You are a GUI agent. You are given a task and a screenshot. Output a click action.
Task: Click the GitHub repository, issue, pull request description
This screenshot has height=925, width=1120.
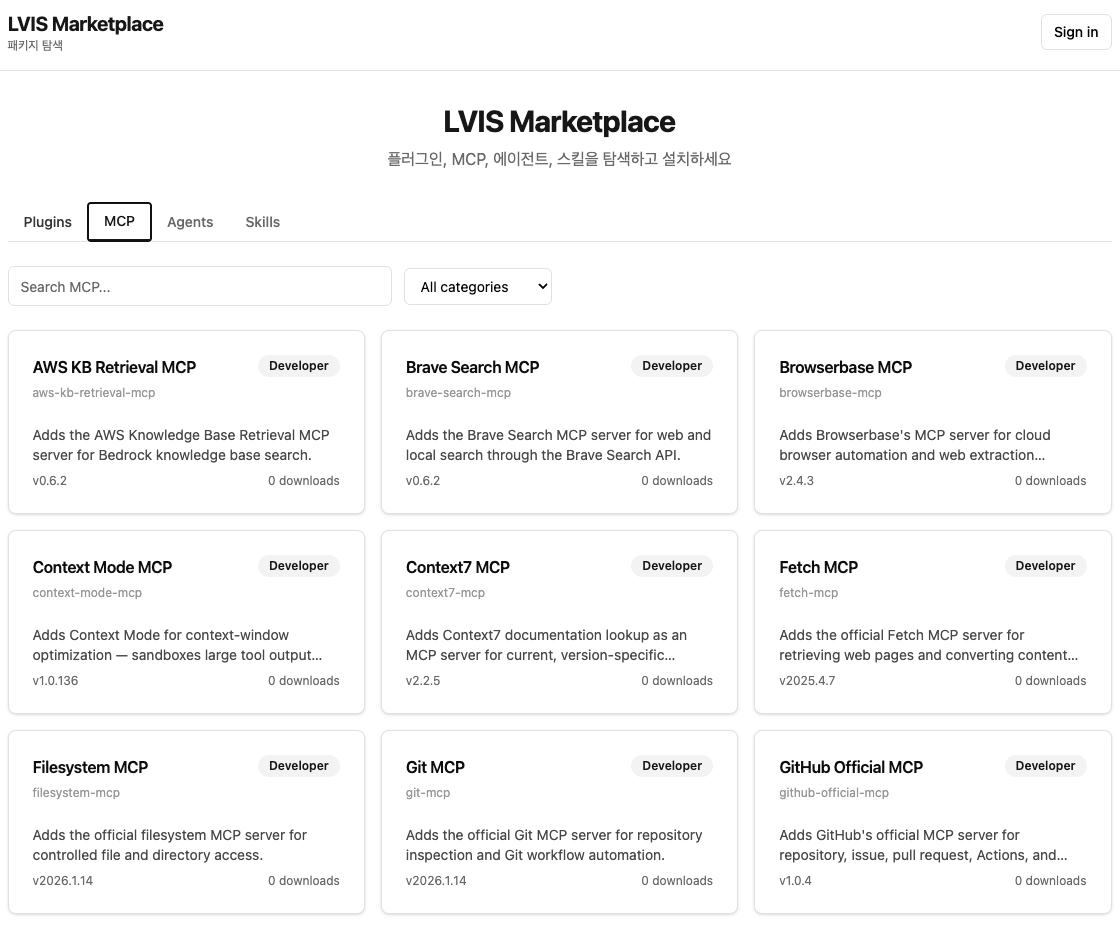click(x=924, y=845)
